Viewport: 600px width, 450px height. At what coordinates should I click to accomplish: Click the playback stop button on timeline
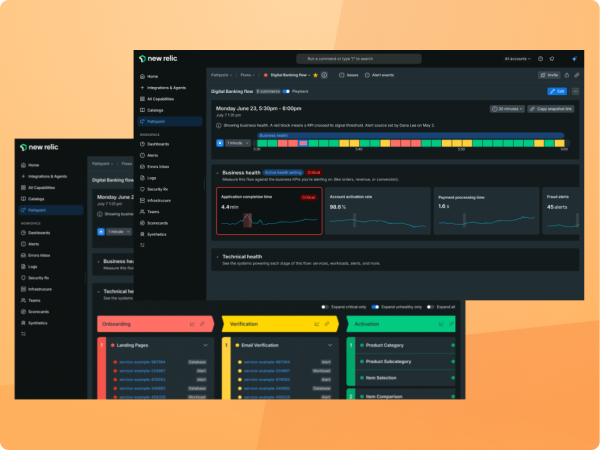pyautogui.click(x=220, y=143)
